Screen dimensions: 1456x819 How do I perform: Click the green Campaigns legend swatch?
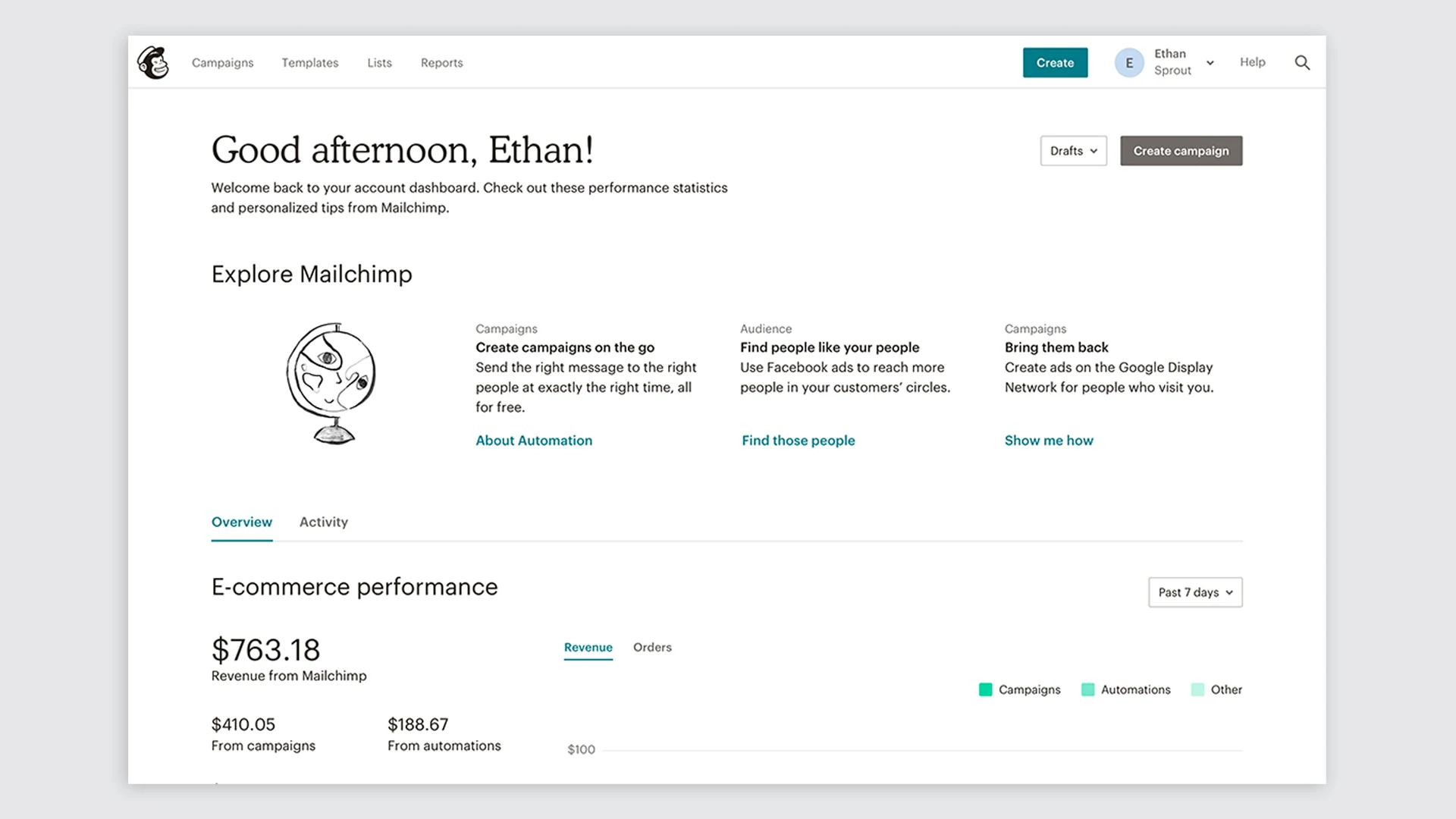point(985,689)
